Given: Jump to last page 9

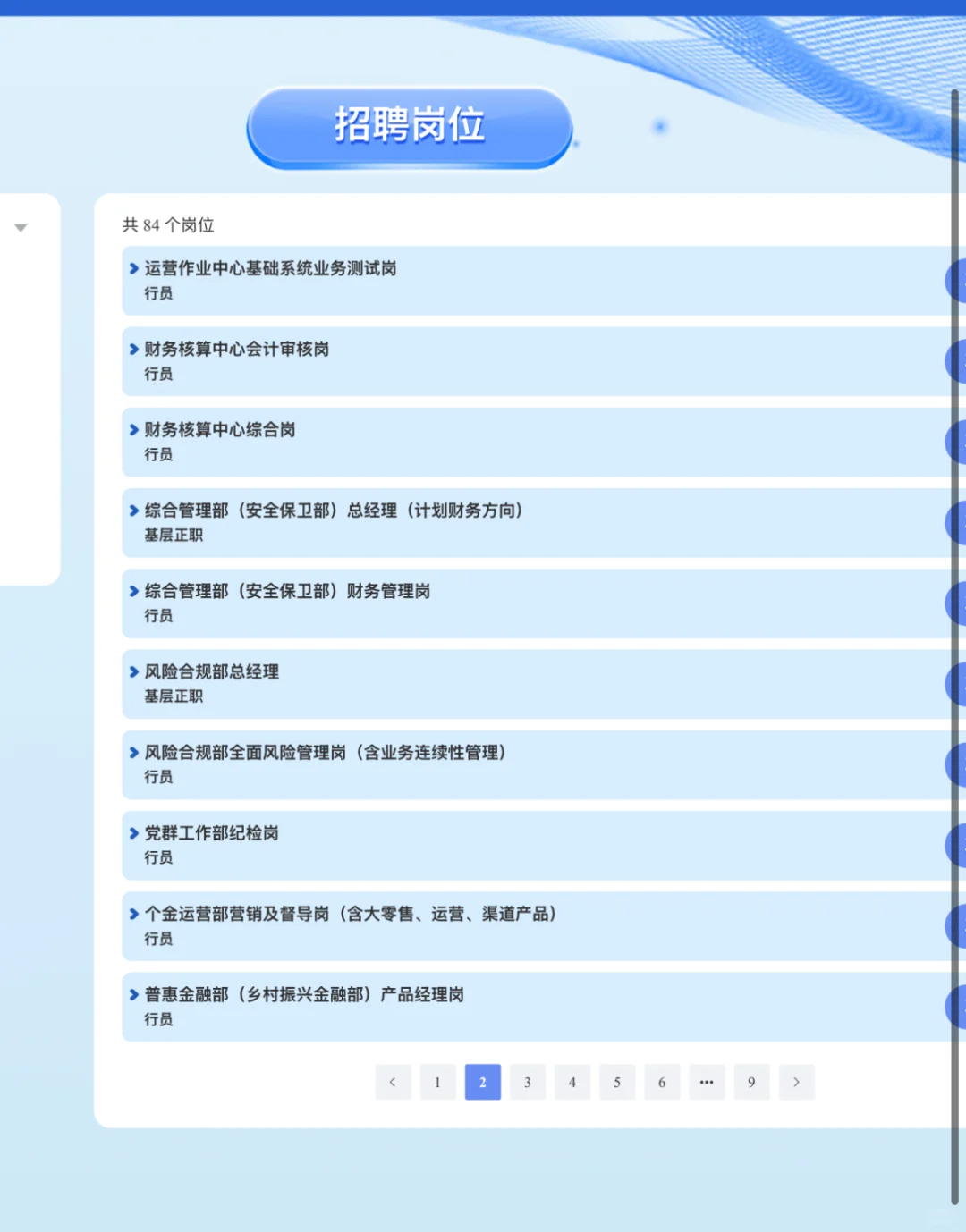Looking at the screenshot, I should (751, 1082).
